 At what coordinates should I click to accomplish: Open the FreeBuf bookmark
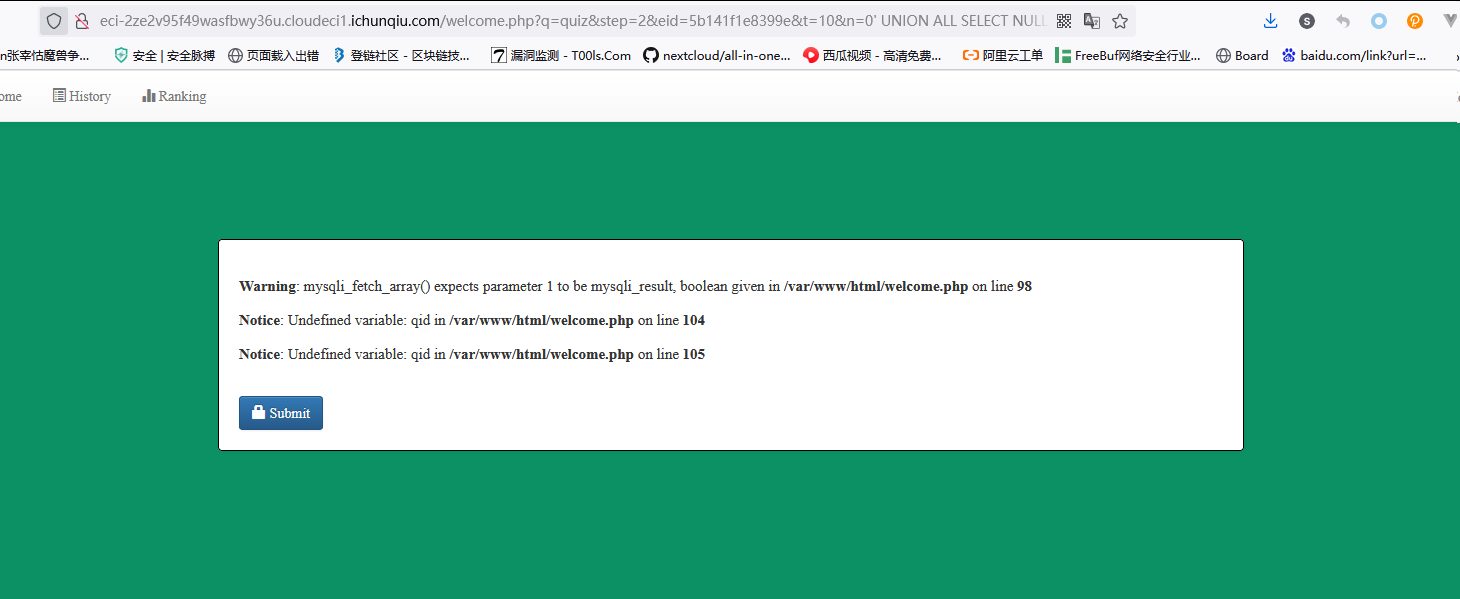(x=1128, y=56)
